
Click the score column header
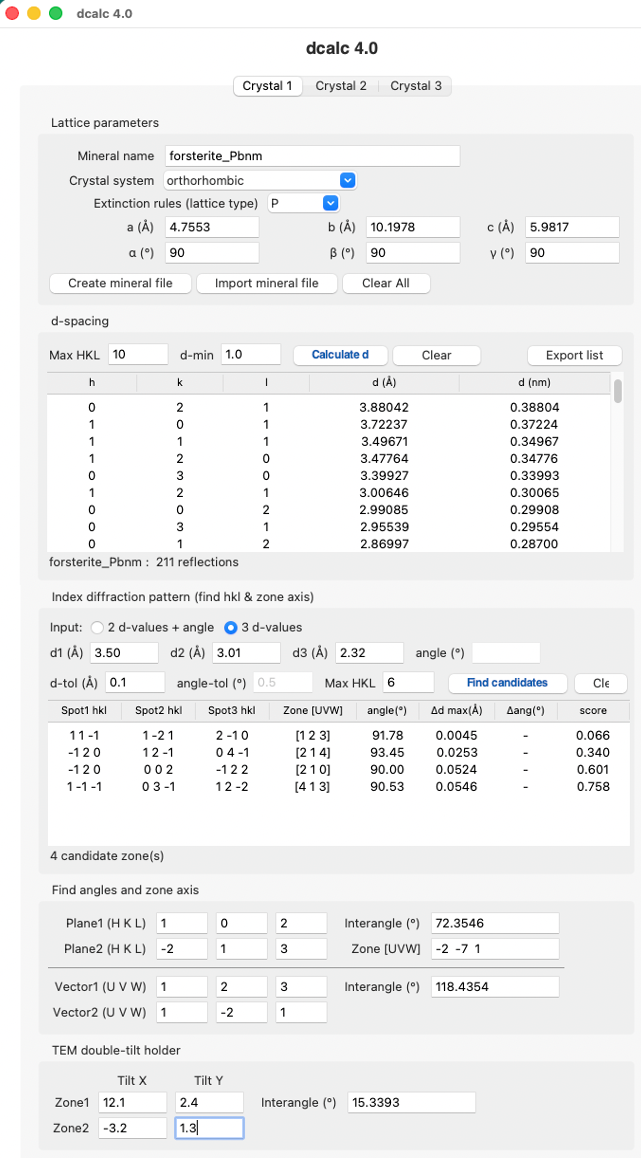click(x=593, y=710)
